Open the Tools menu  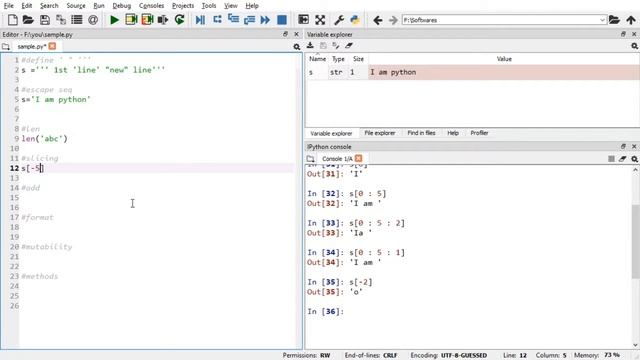point(209,6)
